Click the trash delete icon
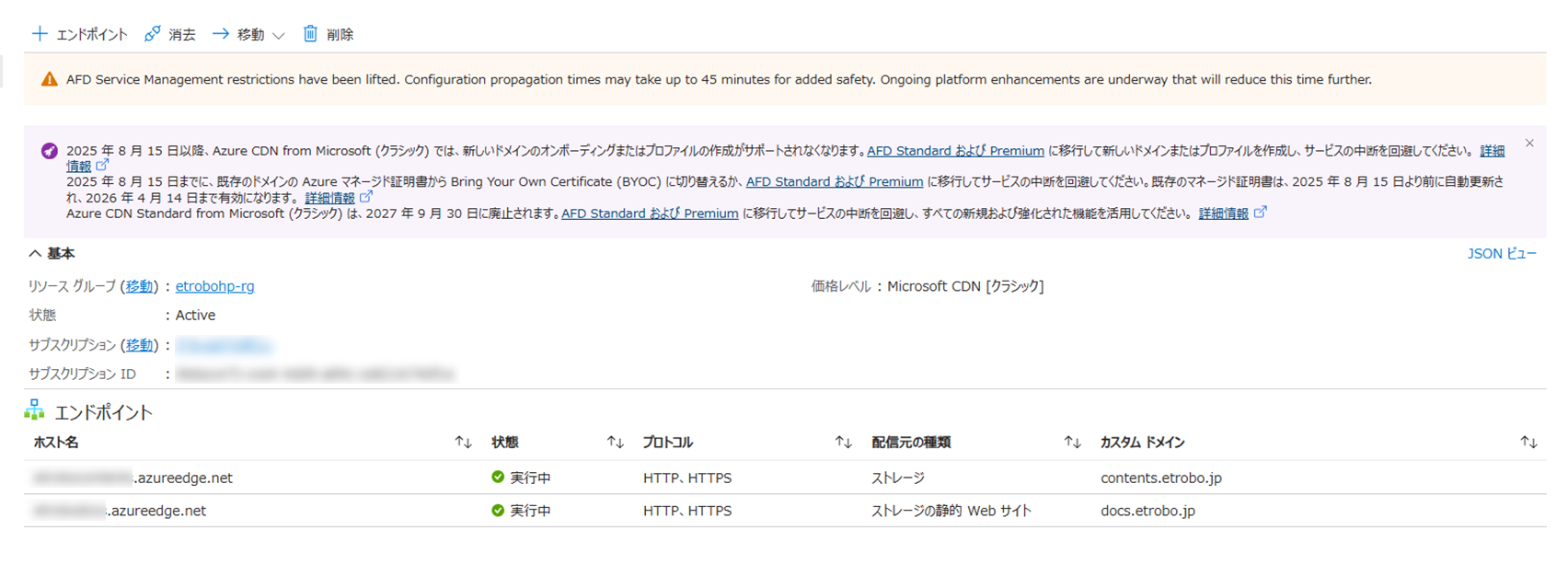The width and height of the screenshot is (1568, 576). 310,34
